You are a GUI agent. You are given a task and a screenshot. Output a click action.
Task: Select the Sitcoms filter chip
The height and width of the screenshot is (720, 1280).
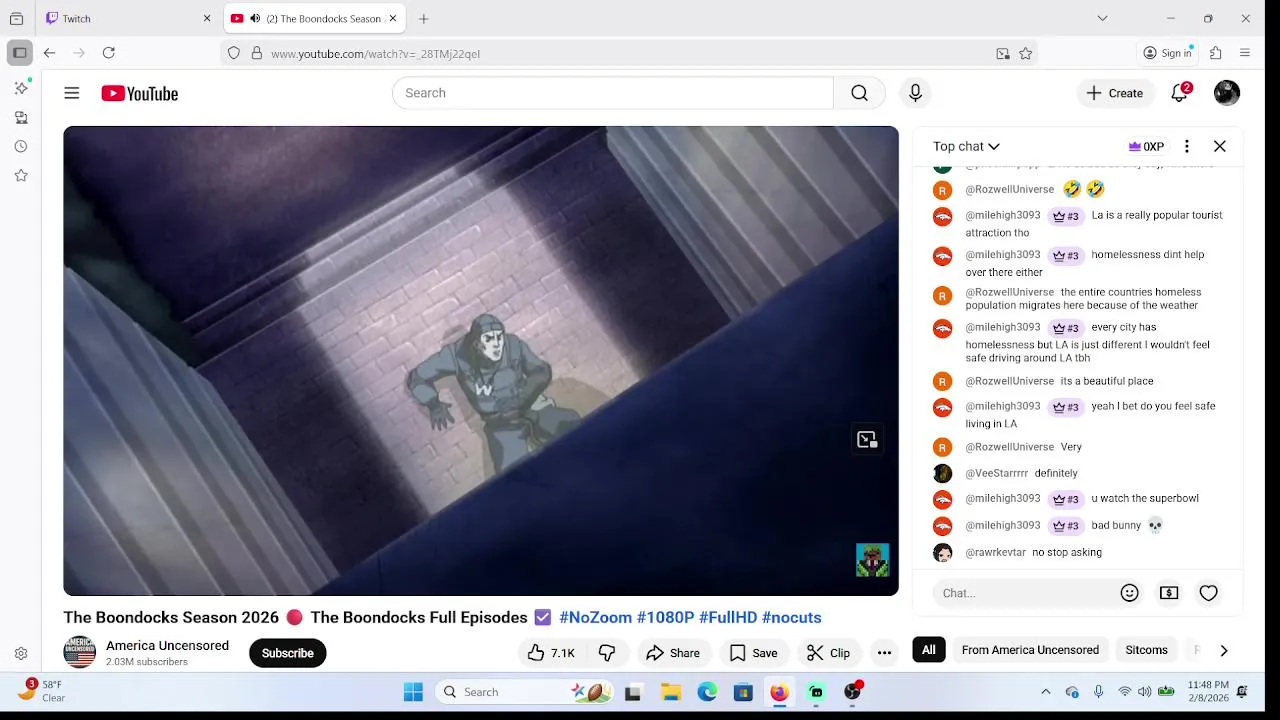pyautogui.click(x=1146, y=650)
